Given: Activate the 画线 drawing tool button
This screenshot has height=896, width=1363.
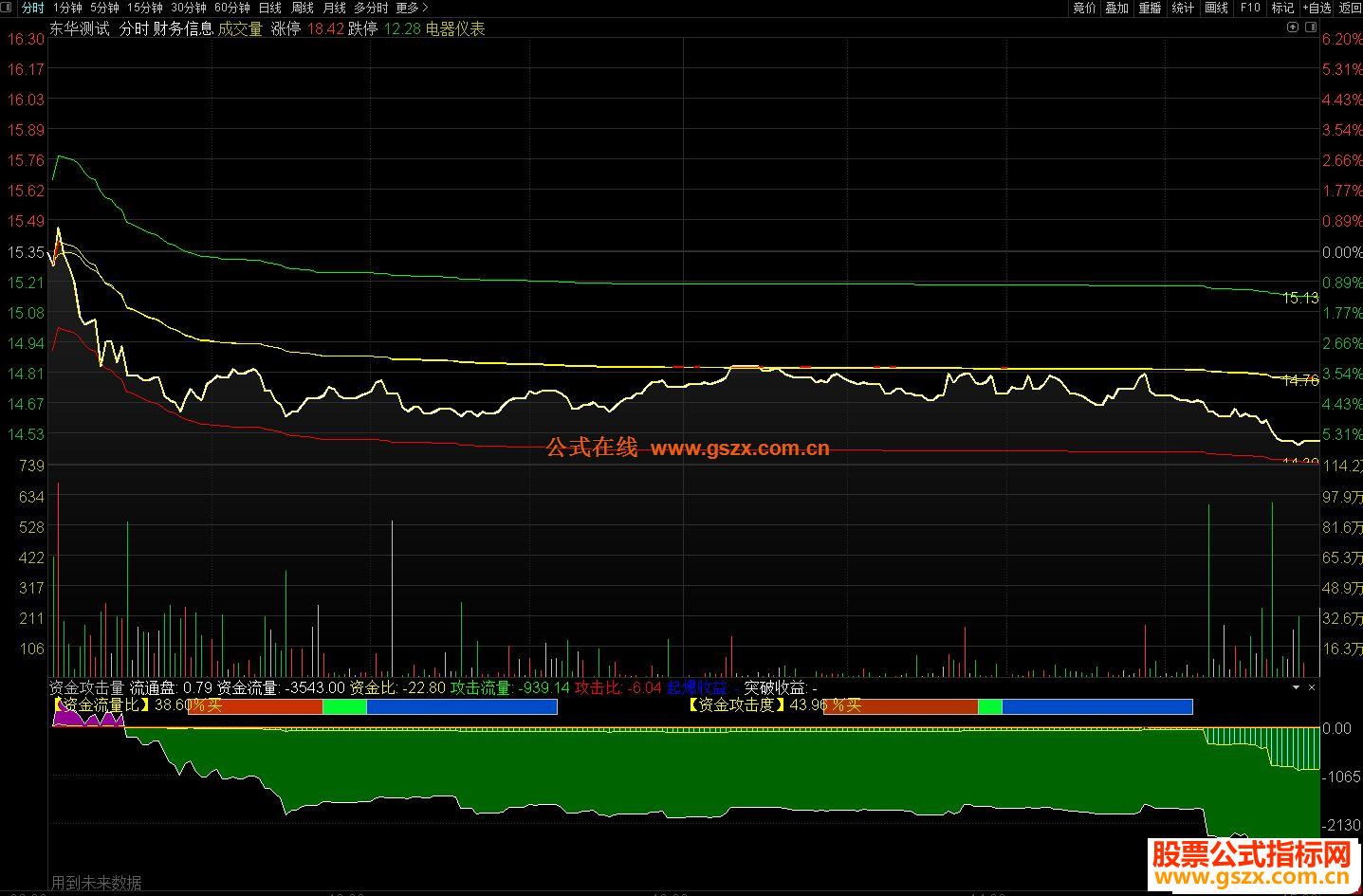Looking at the screenshot, I should pyautogui.click(x=1216, y=8).
